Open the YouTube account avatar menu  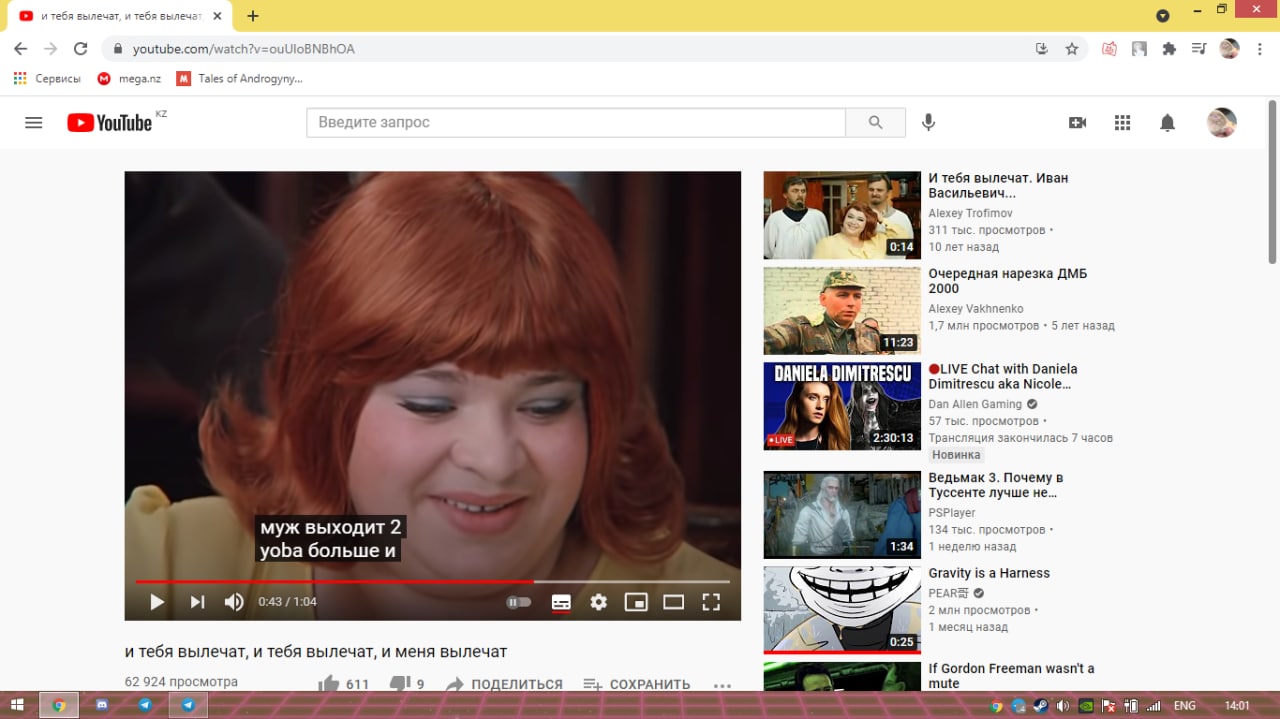(1221, 122)
